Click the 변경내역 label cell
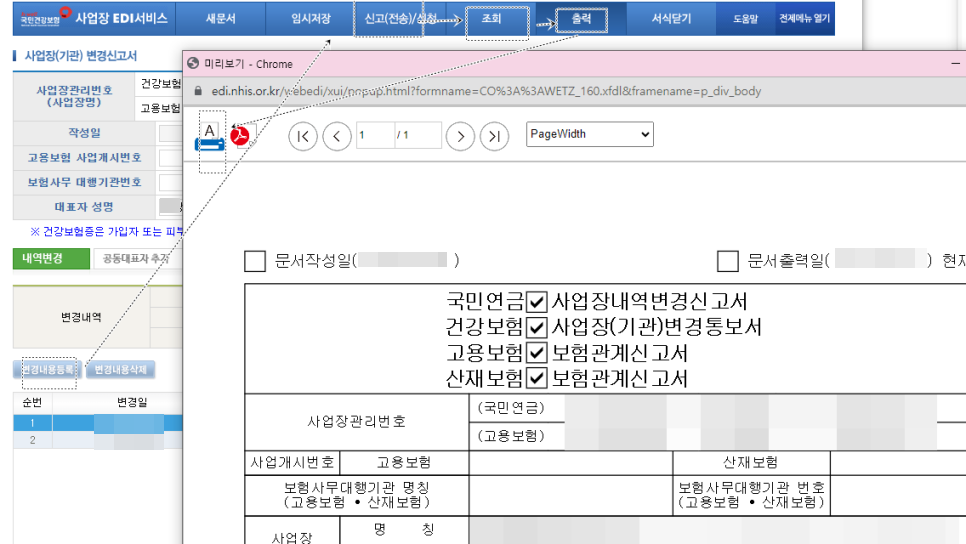 point(81,317)
